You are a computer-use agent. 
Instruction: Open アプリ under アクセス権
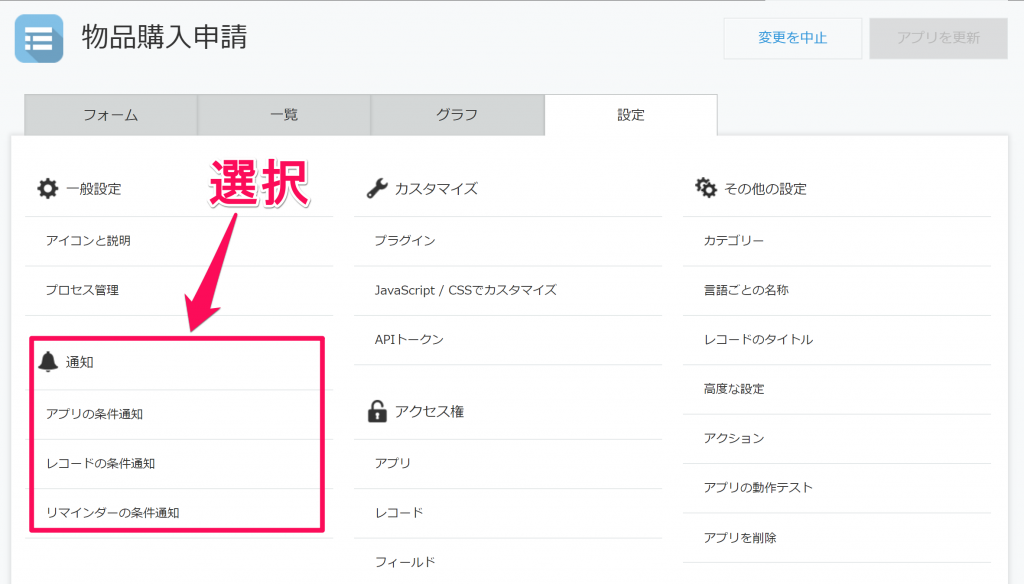(x=392, y=463)
